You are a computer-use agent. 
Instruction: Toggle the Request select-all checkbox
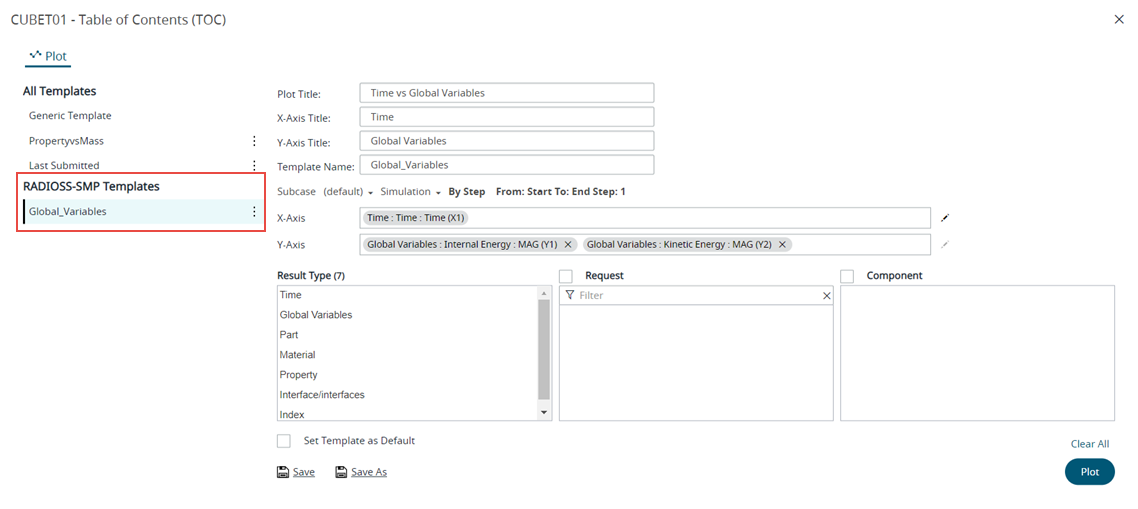pyautogui.click(x=566, y=276)
